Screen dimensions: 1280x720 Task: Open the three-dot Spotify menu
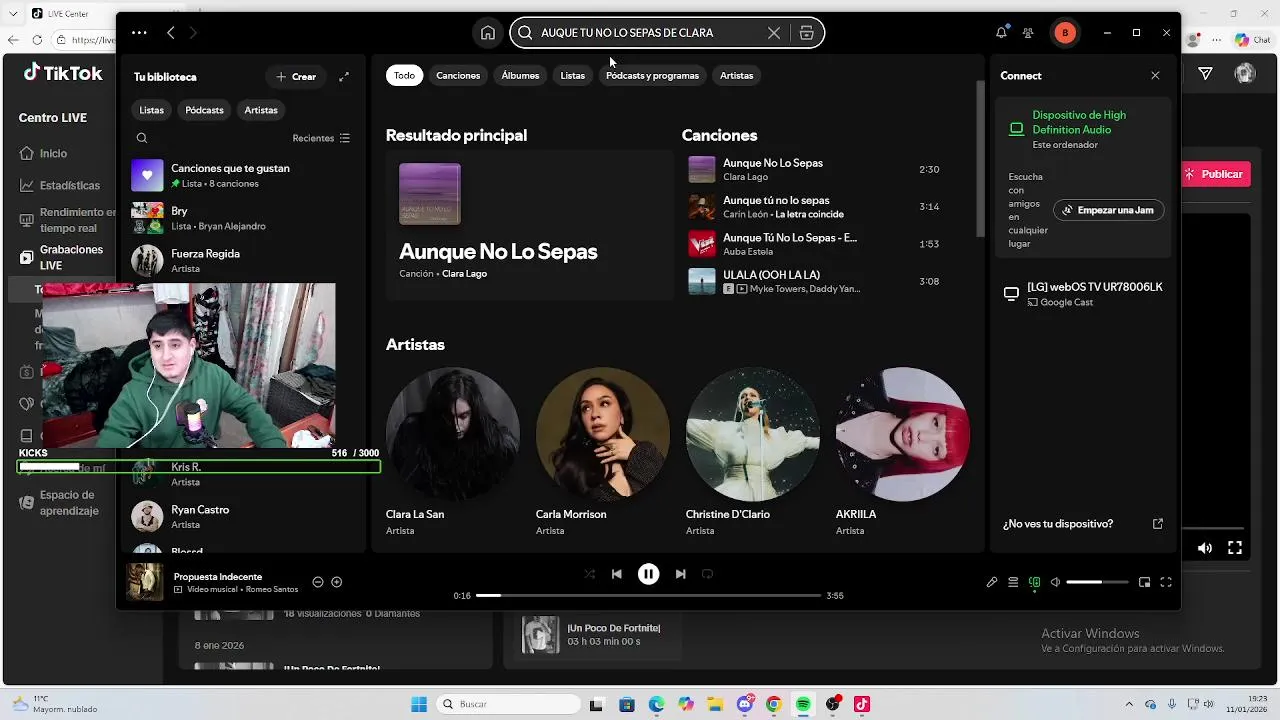[139, 33]
